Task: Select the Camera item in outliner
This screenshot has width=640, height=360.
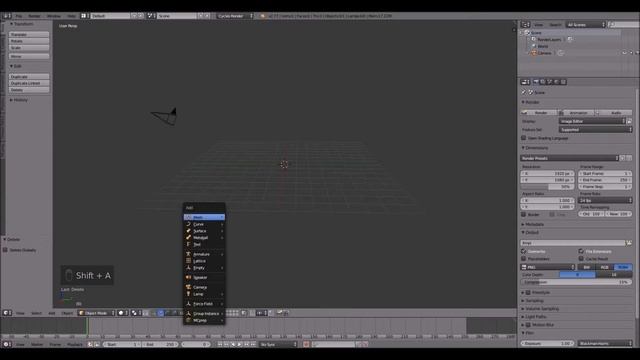Action: tap(544, 53)
